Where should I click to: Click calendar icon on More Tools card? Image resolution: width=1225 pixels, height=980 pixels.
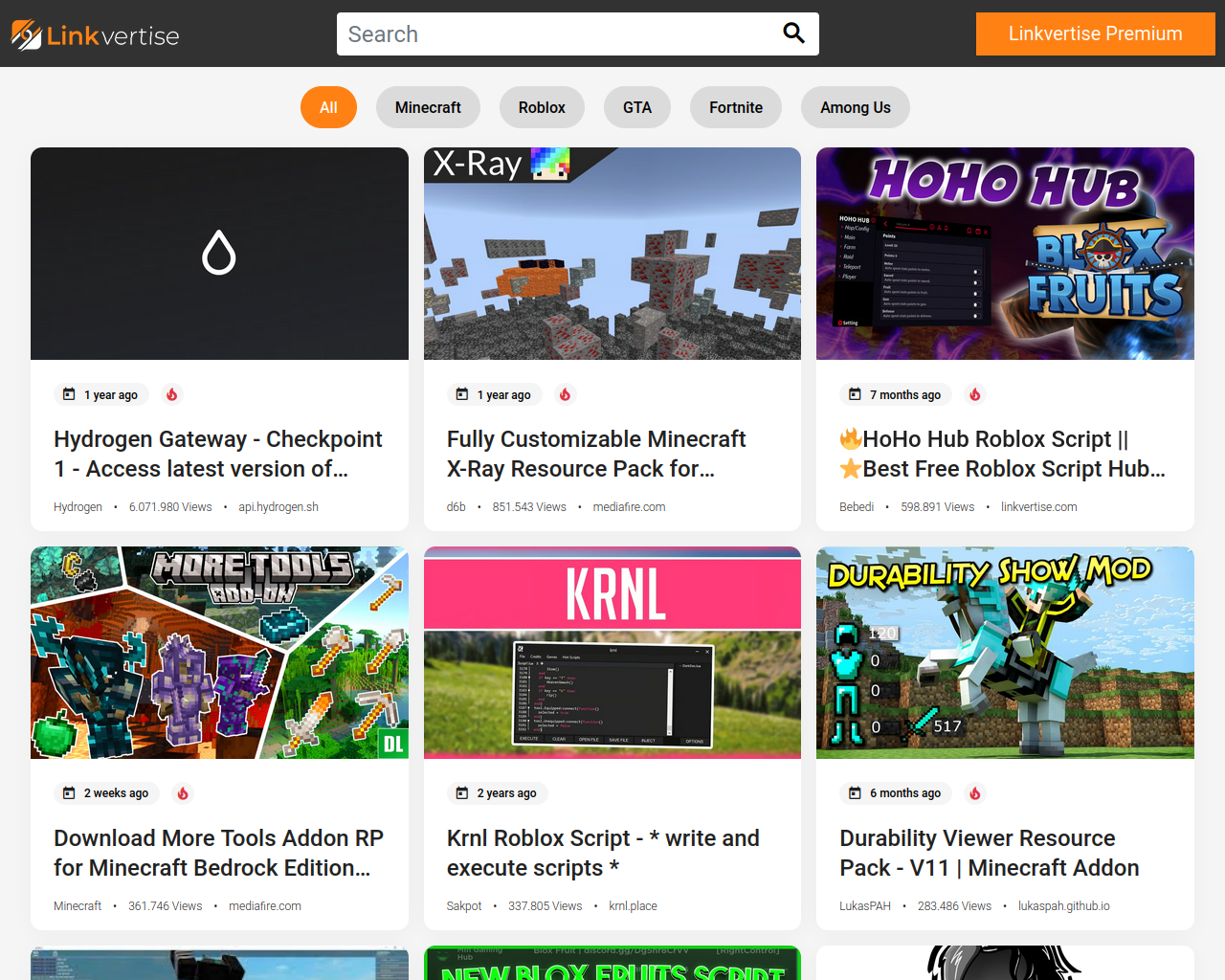69,793
